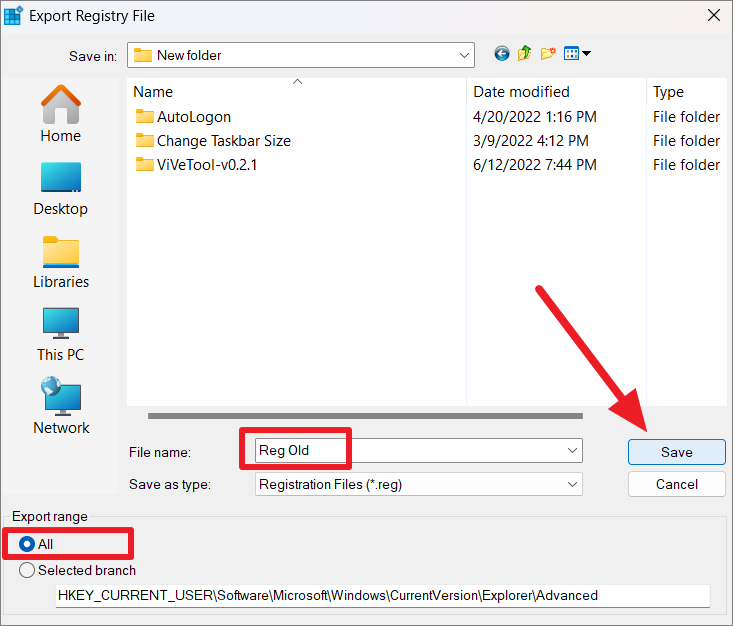The height and width of the screenshot is (626, 733).
Task: Open Home in the places sidebar
Action: pos(61,114)
